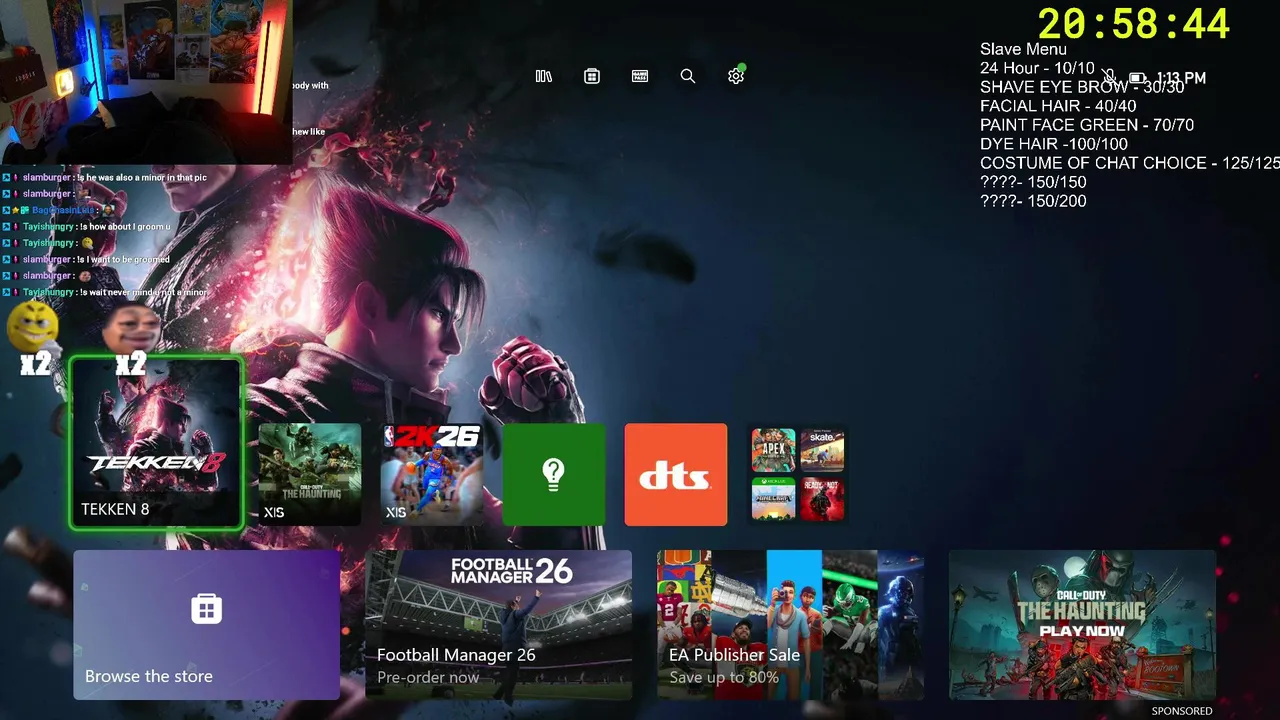The width and height of the screenshot is (1280, 720).
Task: Click the webcam feed overlay
Action: point(145,82)
